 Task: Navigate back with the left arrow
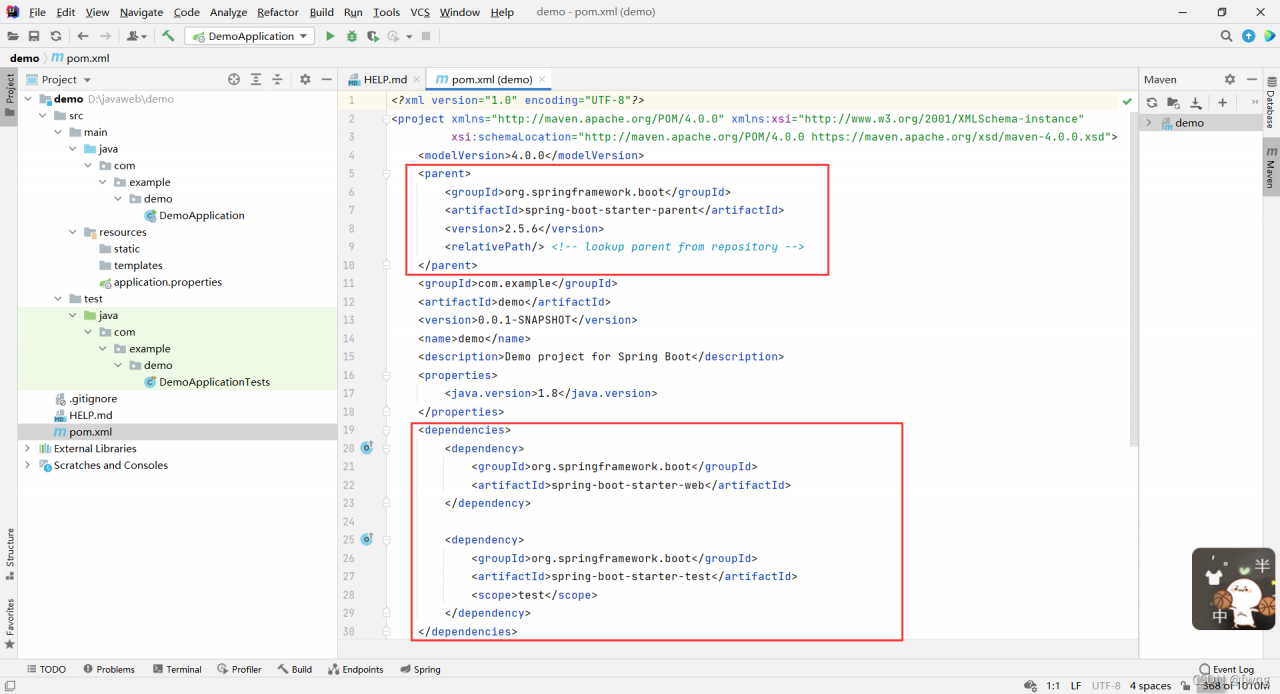coord(83,36)
